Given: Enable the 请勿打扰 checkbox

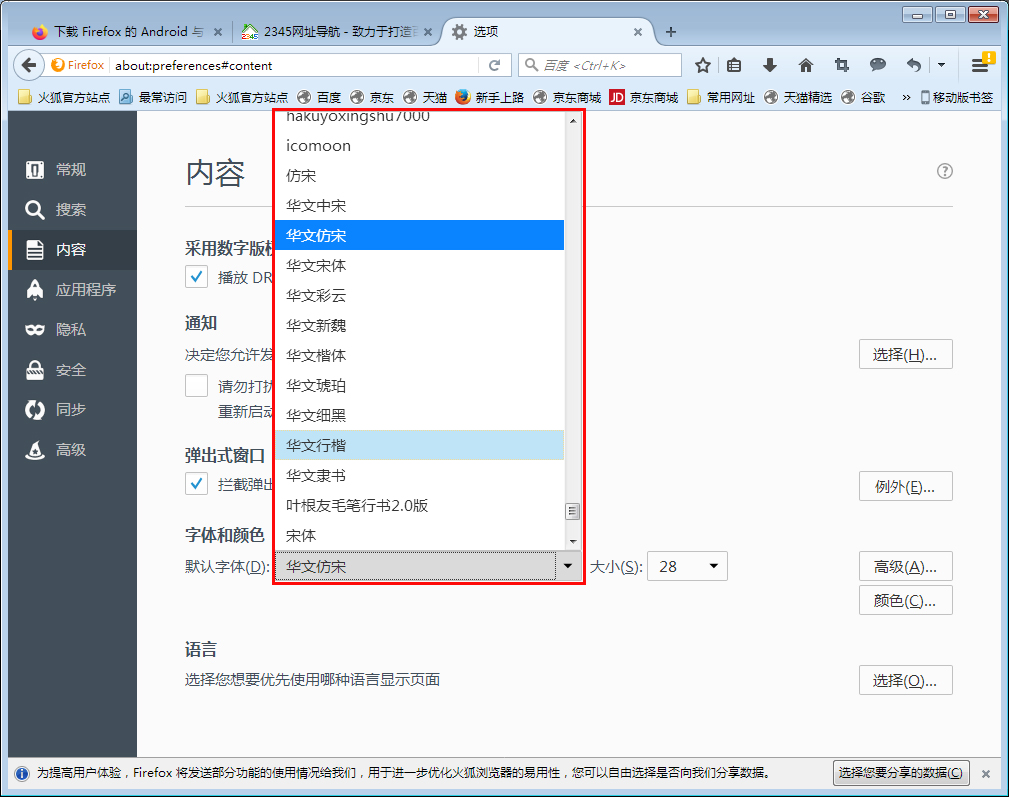Looking at the screenshot, I should [197, 385].
